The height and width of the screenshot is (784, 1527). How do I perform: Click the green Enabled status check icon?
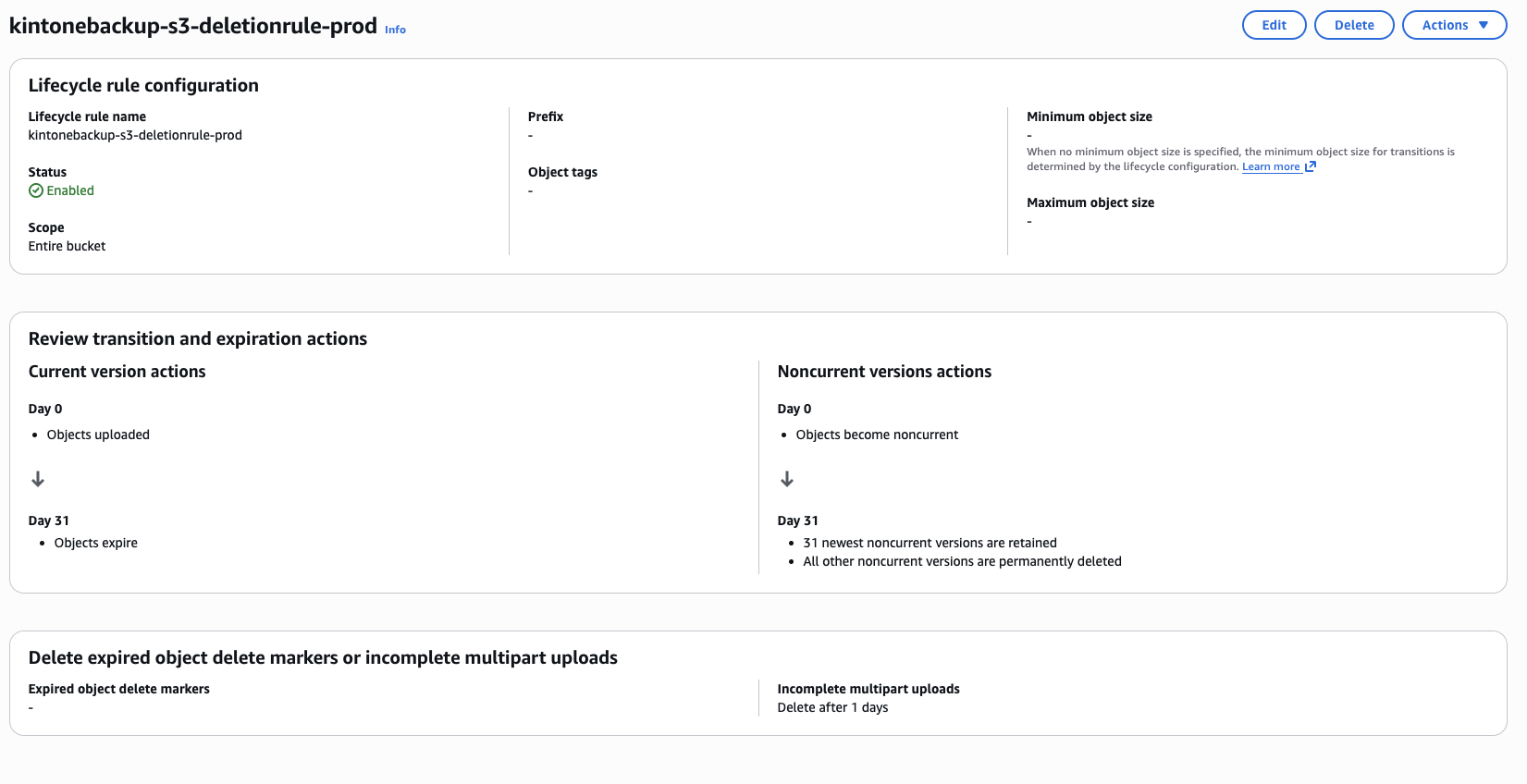(x=36, y=190)
